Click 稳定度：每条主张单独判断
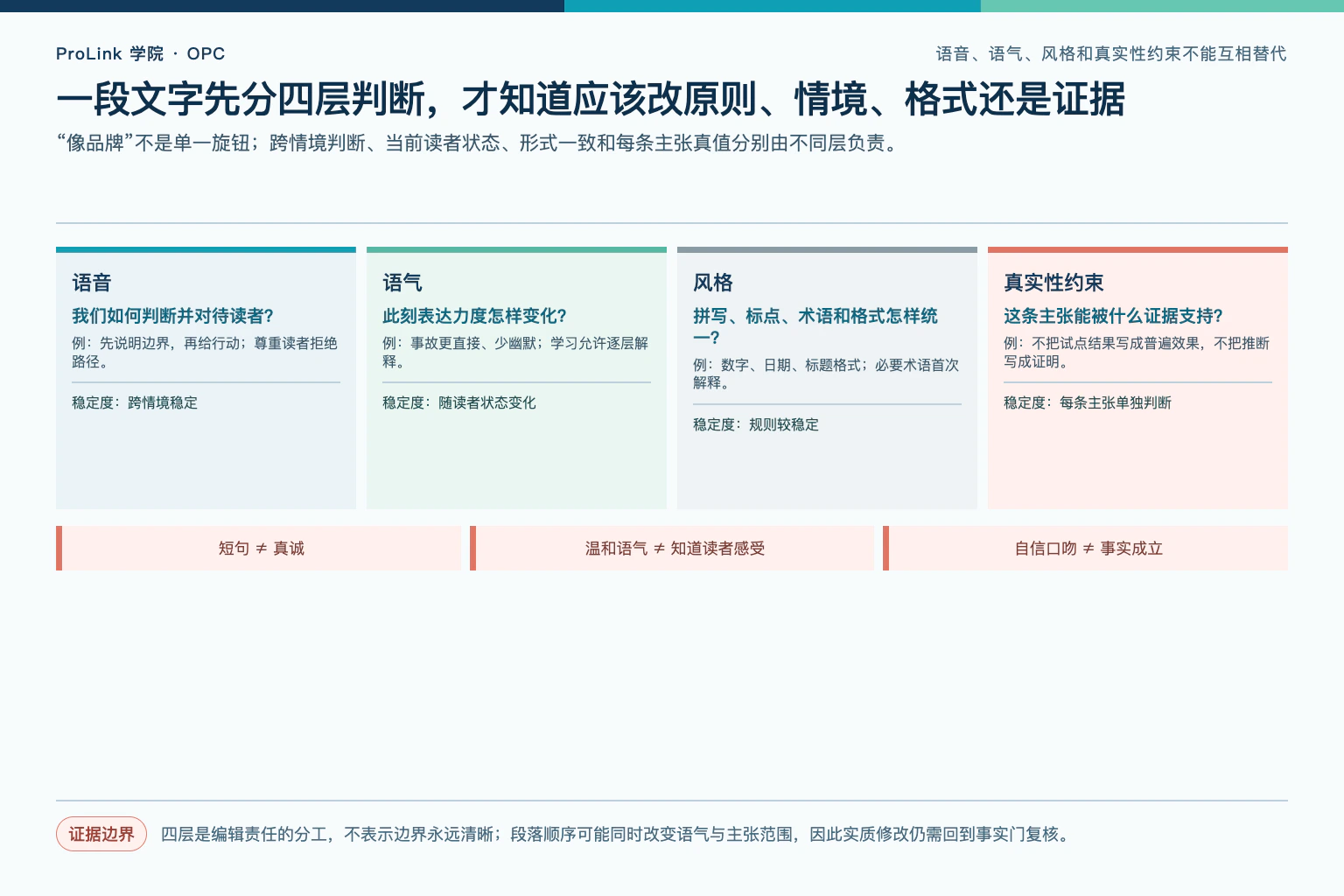This screenshot has height=896, width=1344. pos(1088,402)
